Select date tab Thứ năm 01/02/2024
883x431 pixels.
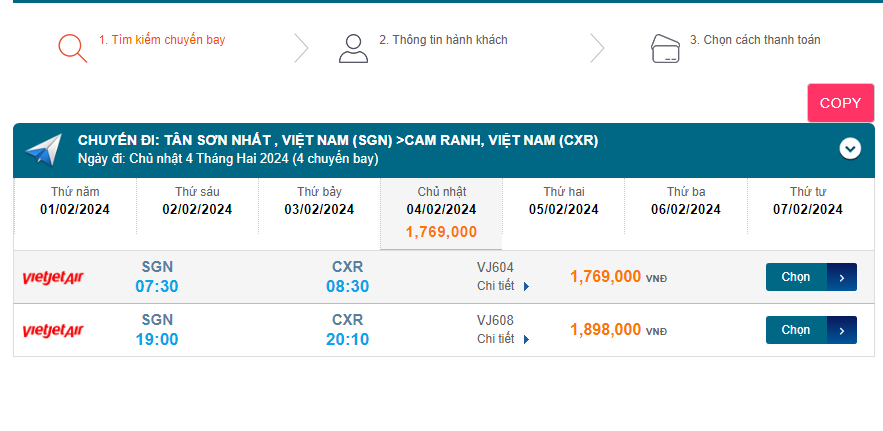coord(75,201)
